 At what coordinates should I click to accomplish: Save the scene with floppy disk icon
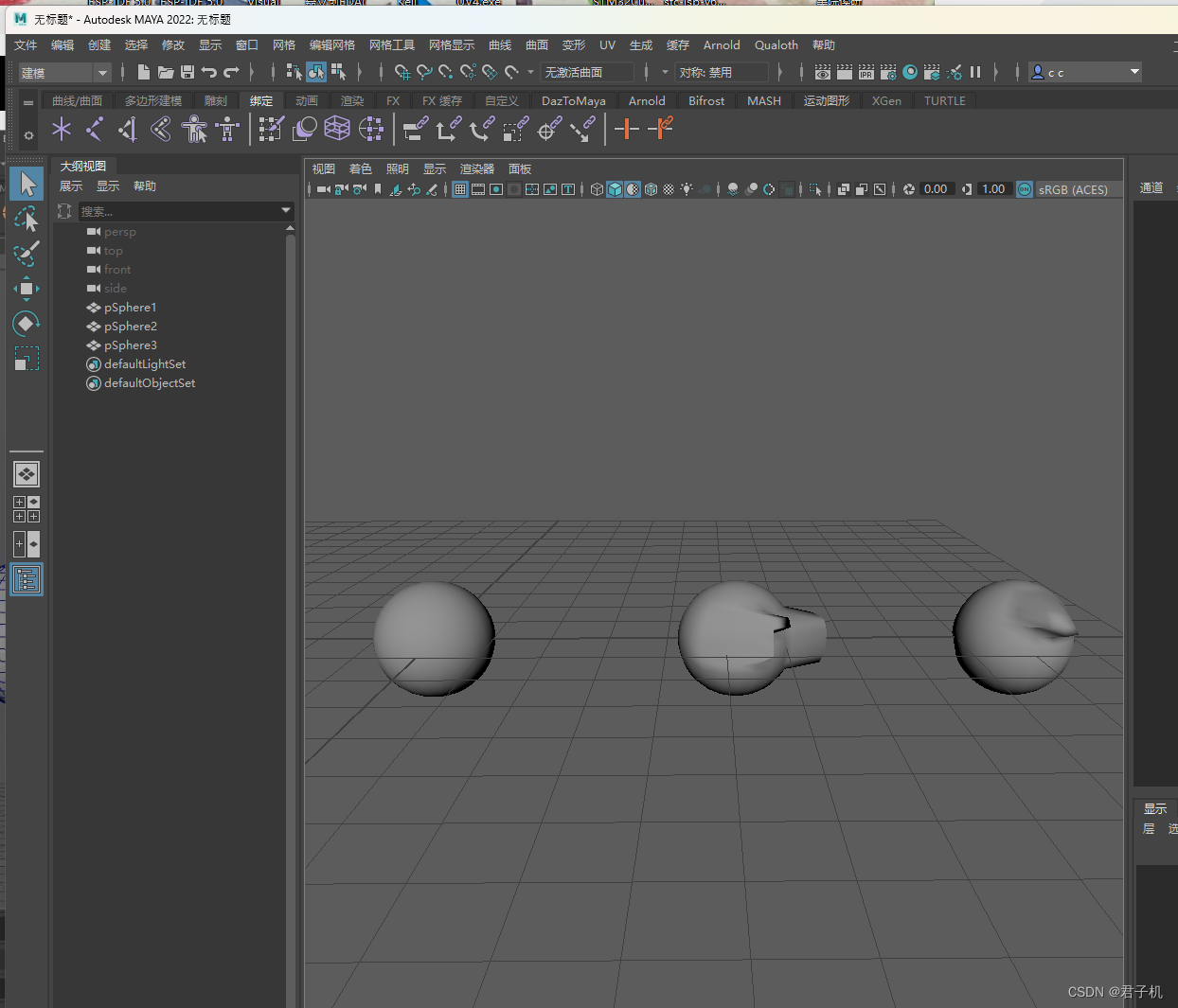(187, 72)
